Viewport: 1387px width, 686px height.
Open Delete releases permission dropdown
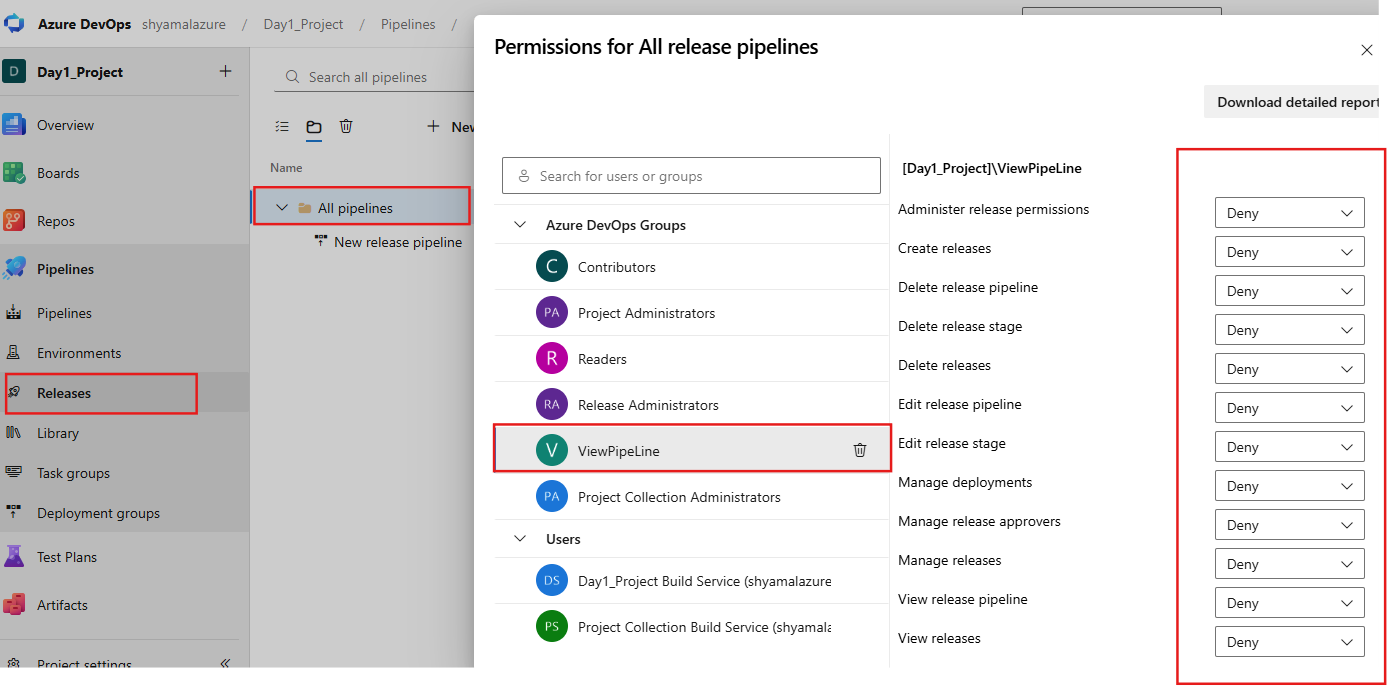click(1290, 368)
